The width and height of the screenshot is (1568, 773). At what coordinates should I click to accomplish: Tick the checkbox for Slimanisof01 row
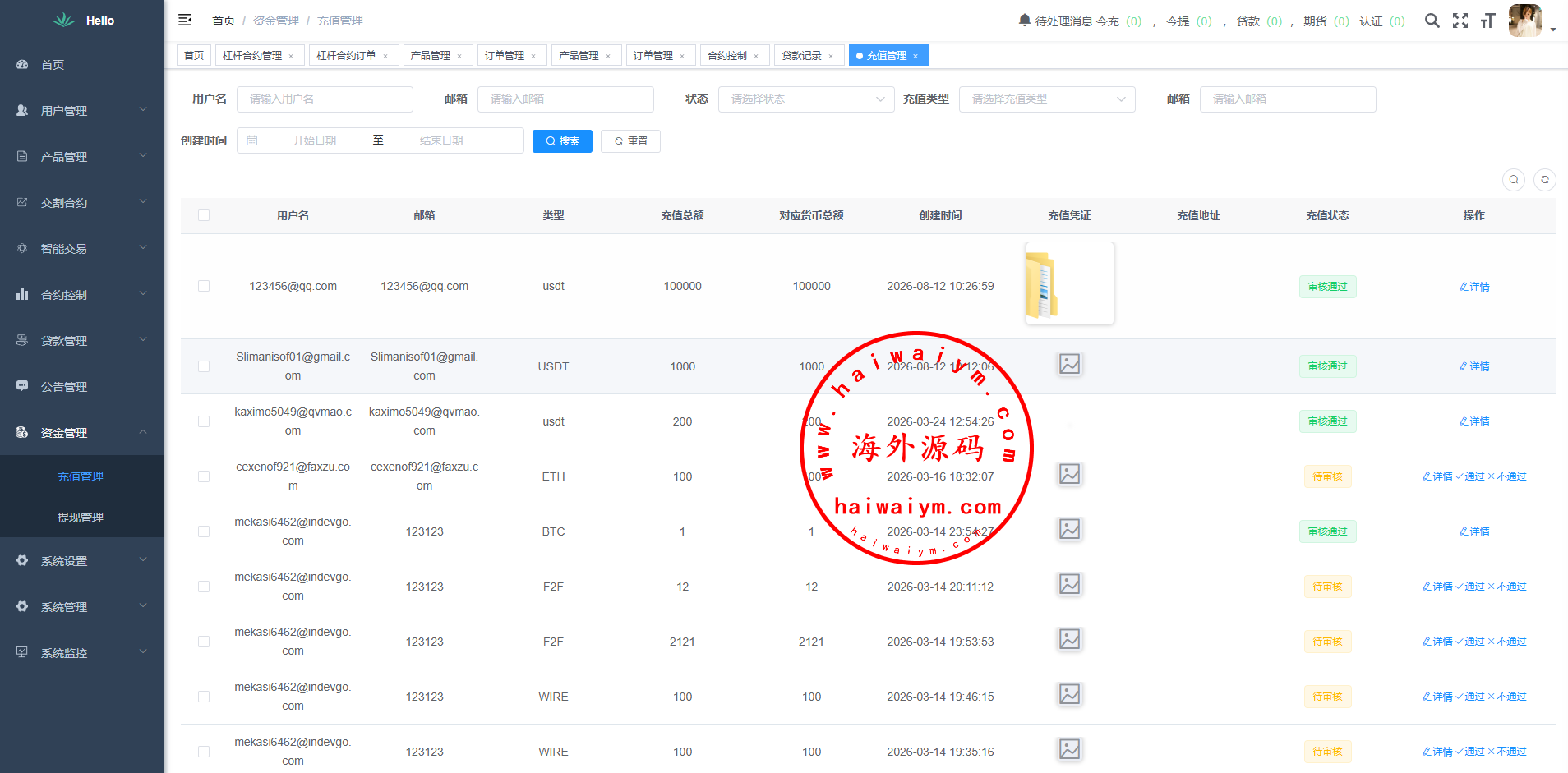coord(204,366)
